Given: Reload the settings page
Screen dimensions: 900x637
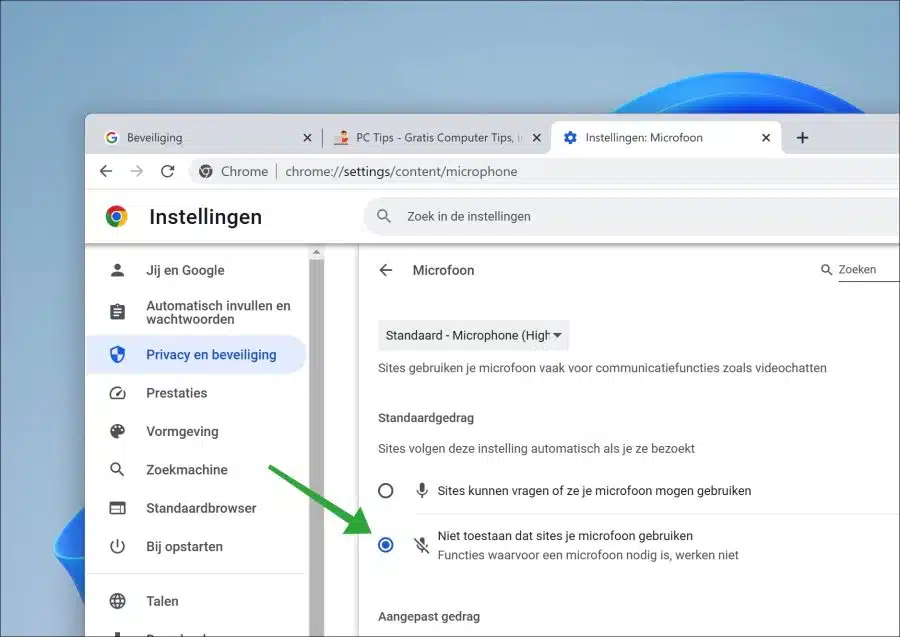Looking at the screenshot, I should [168, 171].
